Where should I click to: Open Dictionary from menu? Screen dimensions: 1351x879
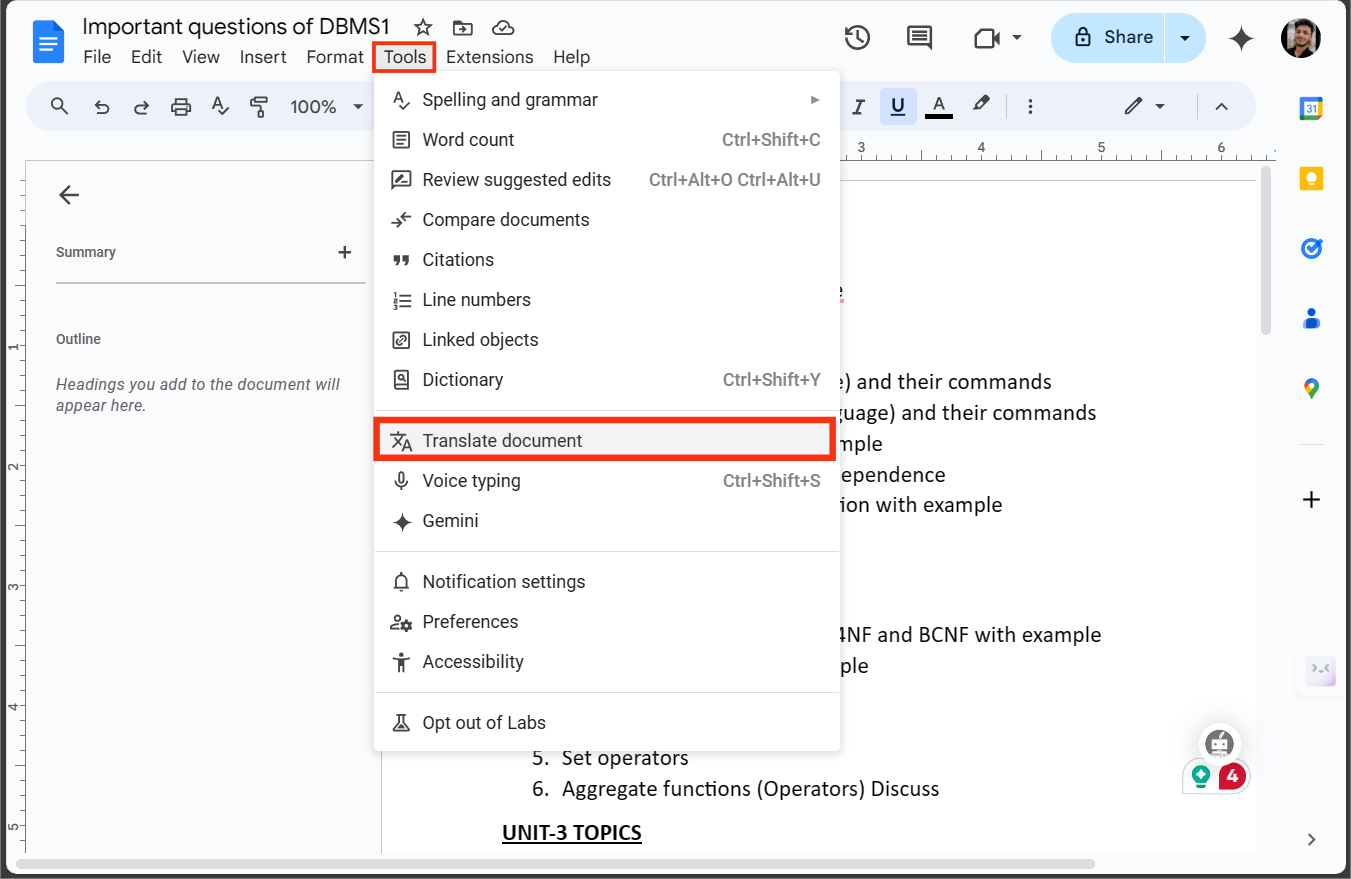pos(607,380)
